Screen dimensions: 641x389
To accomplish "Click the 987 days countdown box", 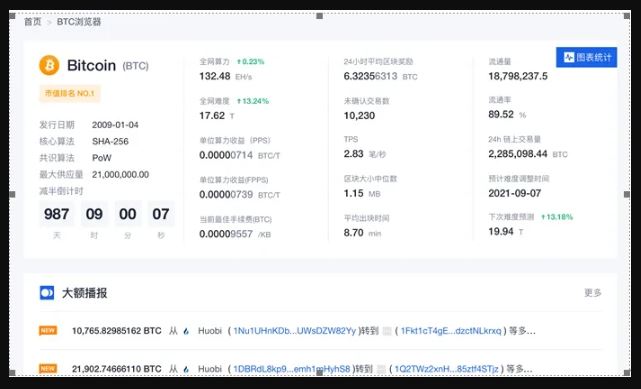I will click(56, 214).
